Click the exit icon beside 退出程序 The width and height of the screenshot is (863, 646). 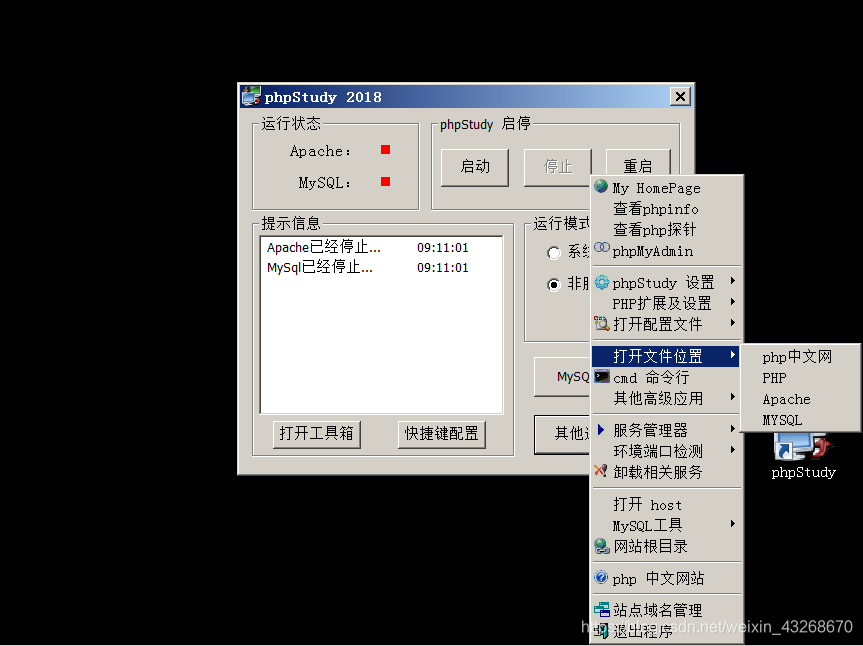(602, 631)
